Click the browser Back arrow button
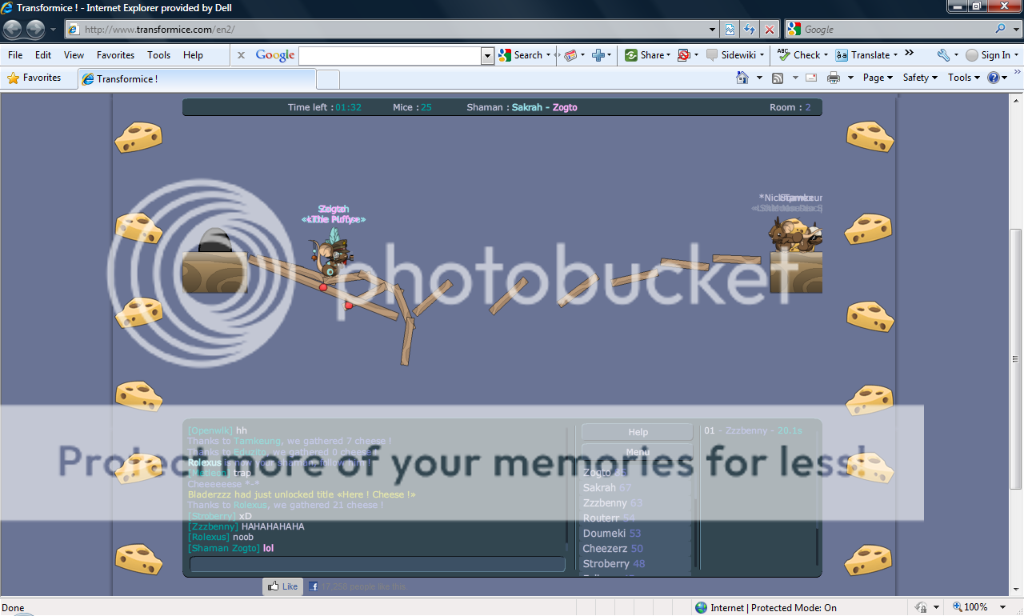Image resolution: width=1024 pixels, height=616 pixels. click(x=14, y=29)
